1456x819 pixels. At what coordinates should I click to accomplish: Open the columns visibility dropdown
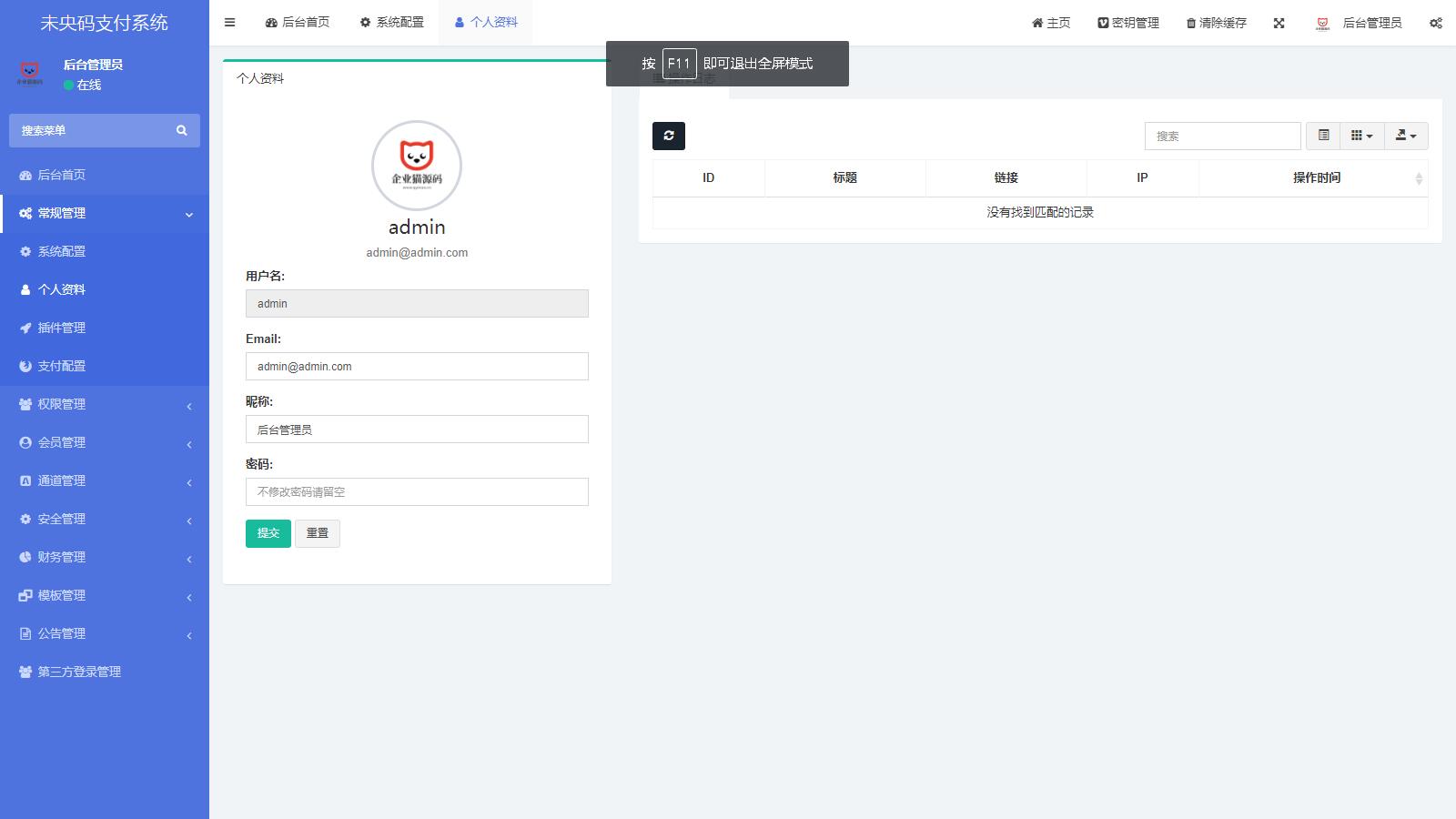[x=1361, y=136]
